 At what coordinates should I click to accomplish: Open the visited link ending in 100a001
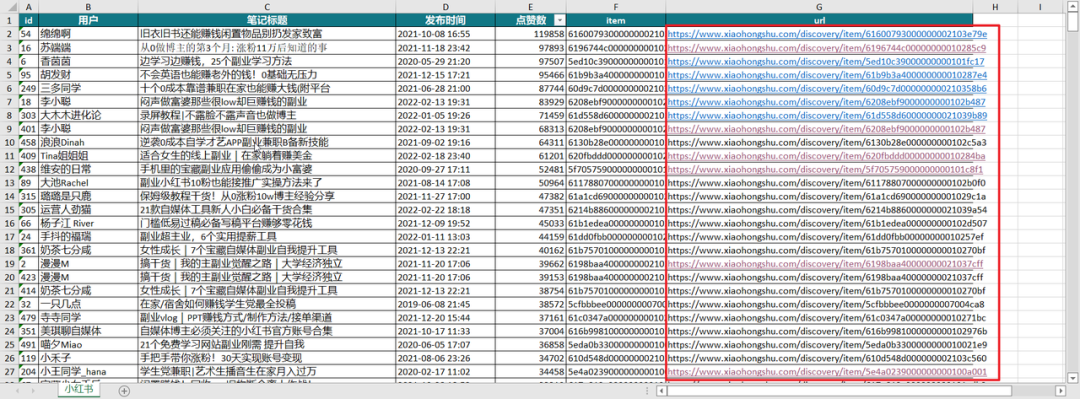827,371
